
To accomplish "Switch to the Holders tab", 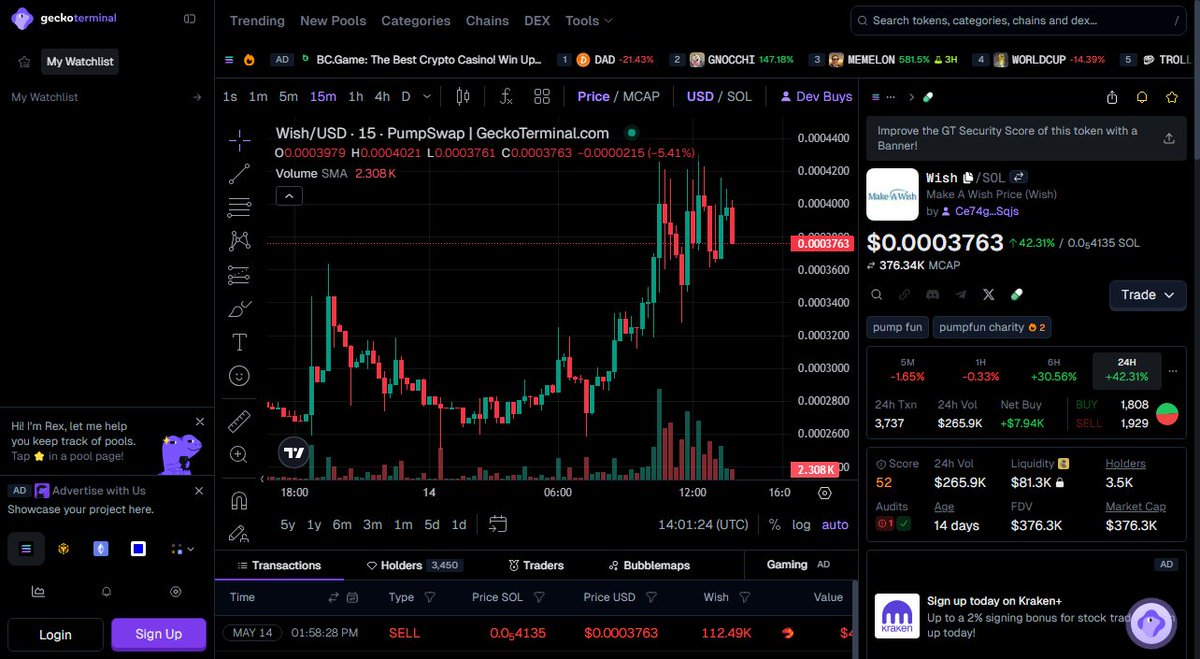I will [x=412, y=565].
